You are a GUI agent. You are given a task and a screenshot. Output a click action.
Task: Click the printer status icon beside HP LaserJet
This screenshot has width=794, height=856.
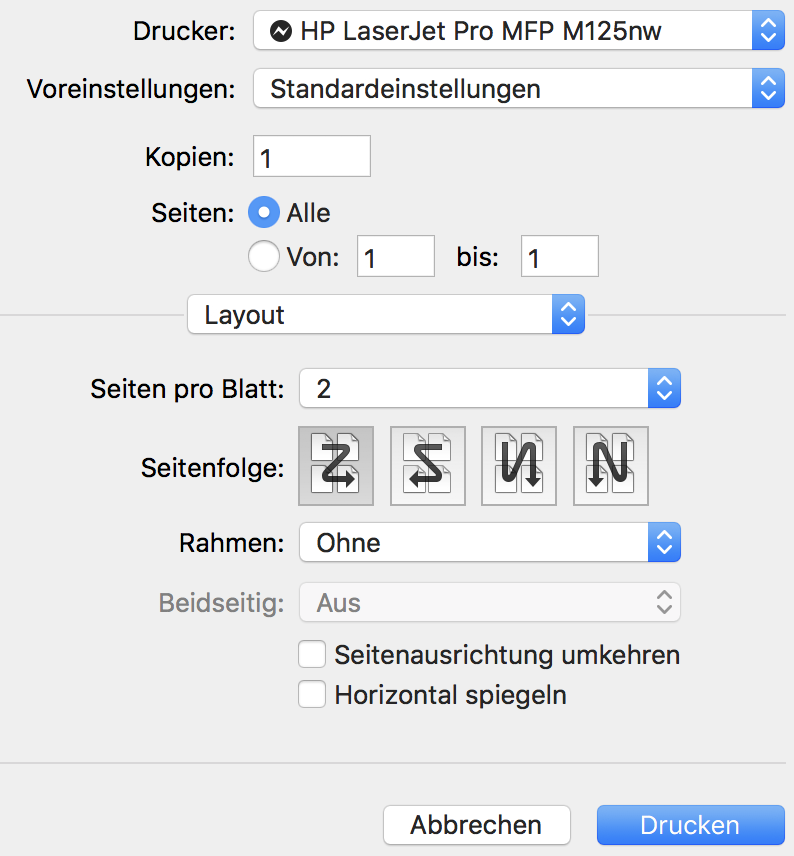[281, 32]
